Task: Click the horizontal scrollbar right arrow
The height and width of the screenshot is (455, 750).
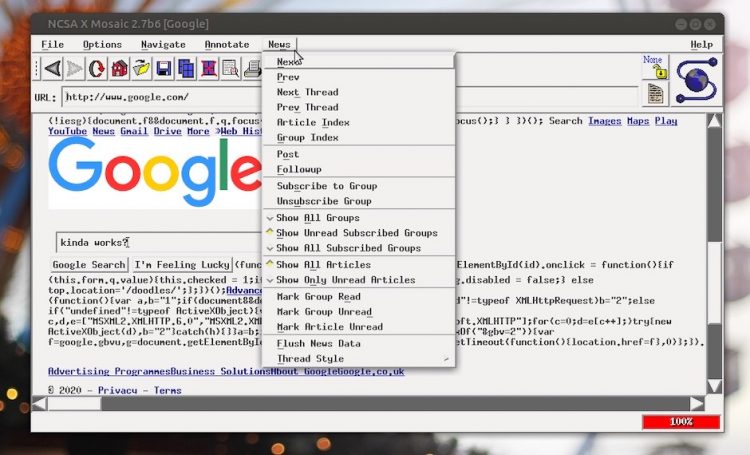Action: point(696,404)
